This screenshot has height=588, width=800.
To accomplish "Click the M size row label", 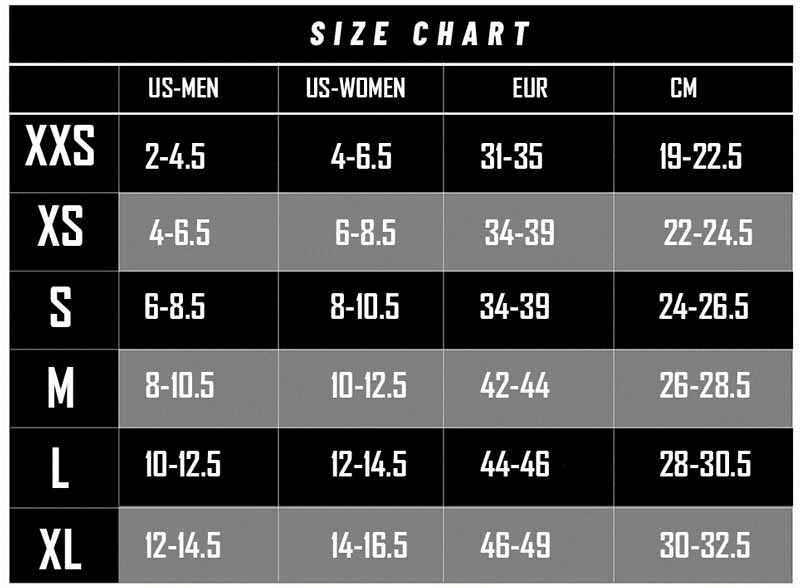I will pyautogui.click(x=60, y=387).
